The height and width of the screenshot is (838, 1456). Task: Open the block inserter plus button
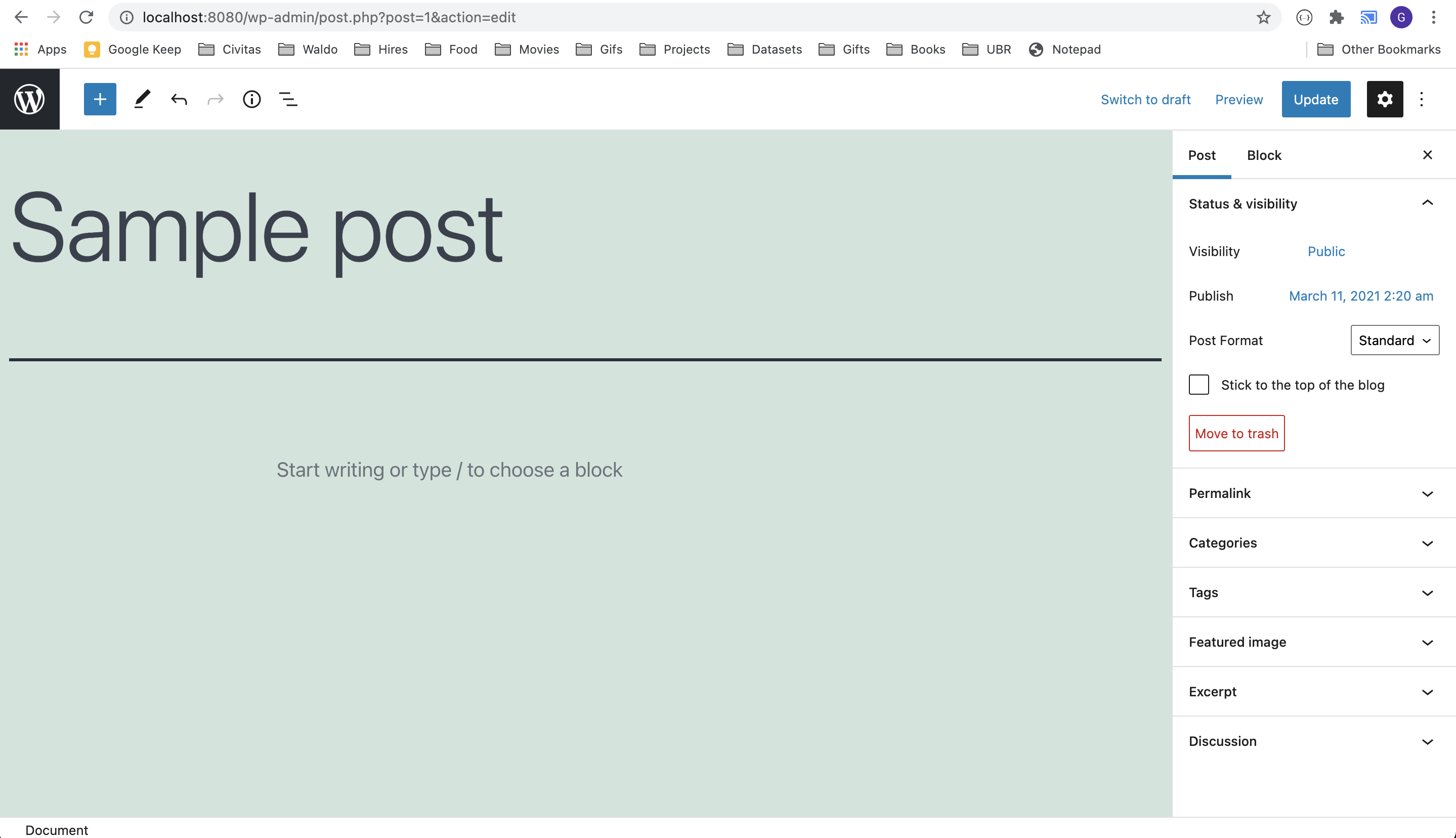100,99
